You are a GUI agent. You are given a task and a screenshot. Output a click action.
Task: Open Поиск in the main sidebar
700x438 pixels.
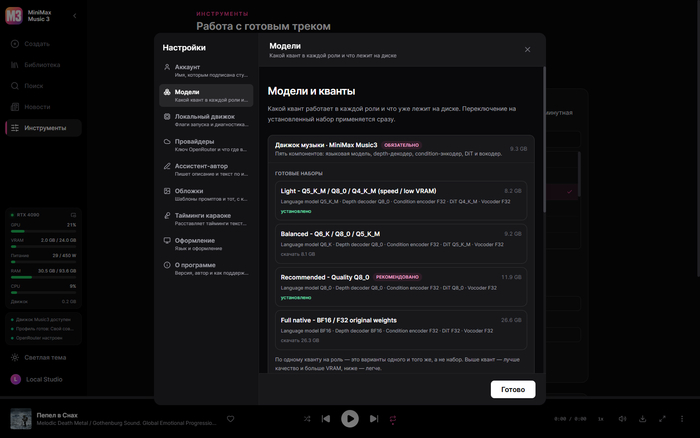(x=43, y=86)
